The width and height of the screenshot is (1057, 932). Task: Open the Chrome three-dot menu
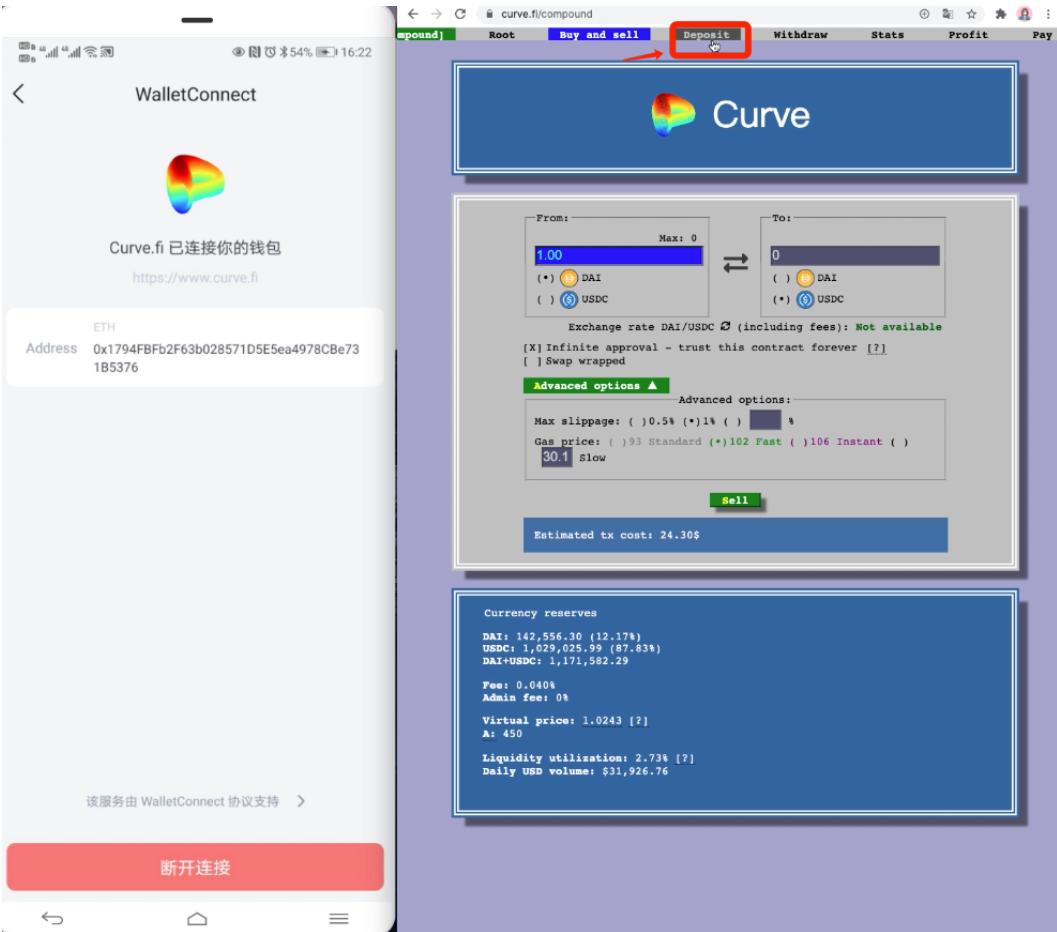1047,14
